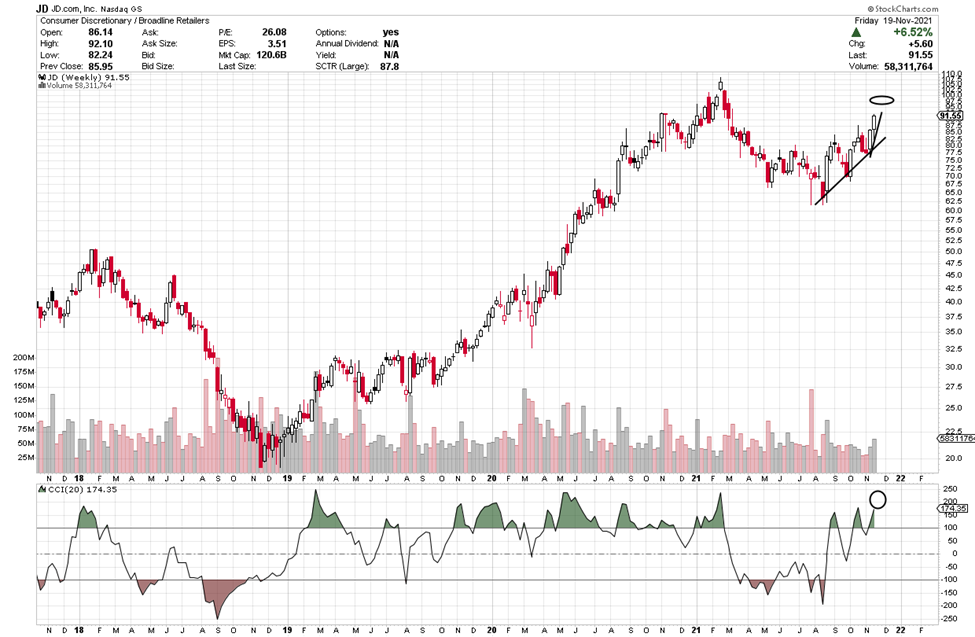This screenshot has height=637, width=975.
Task: Select the Low value 82.24
Action: tap(100, 55)
